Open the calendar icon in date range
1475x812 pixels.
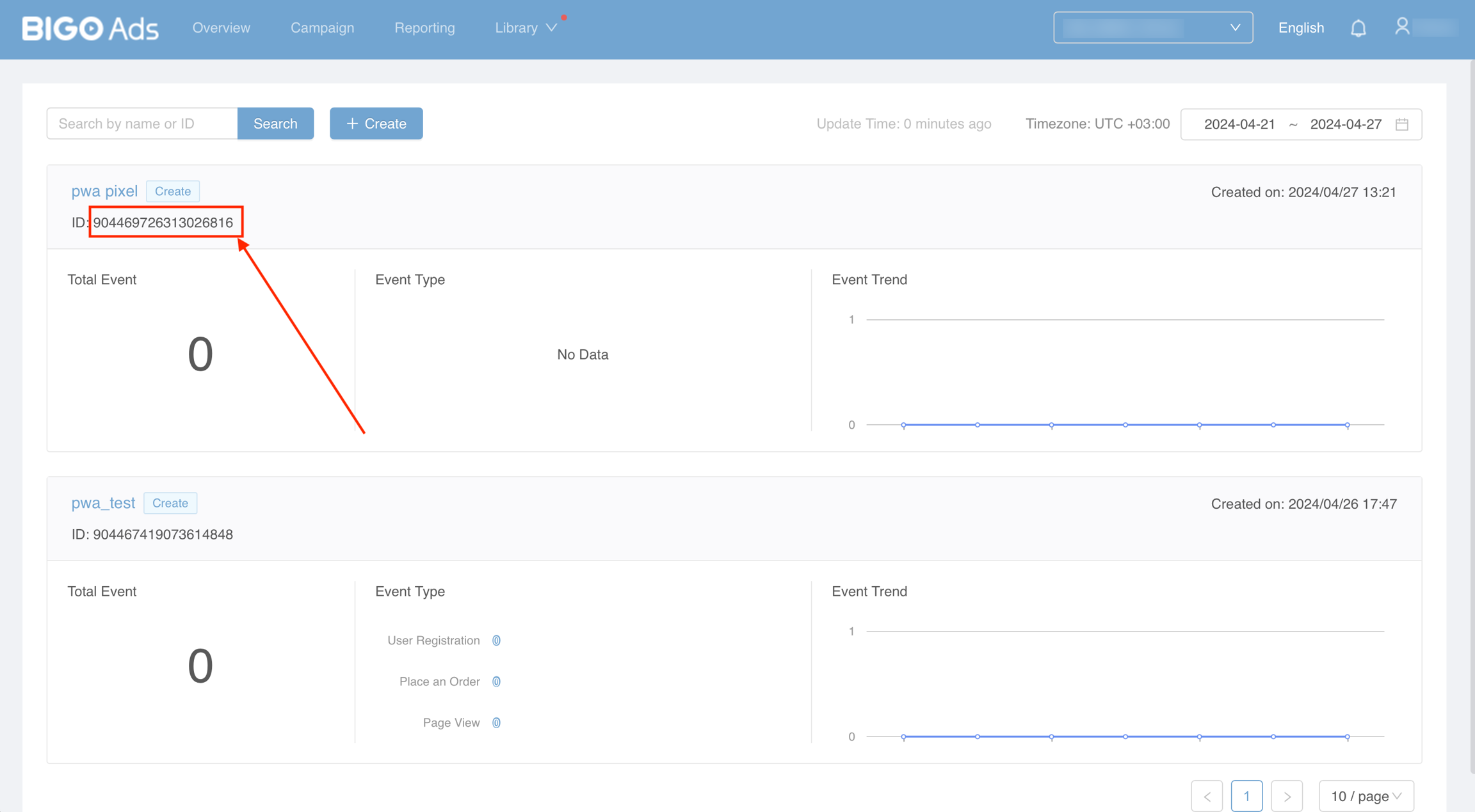(1402, 124)
